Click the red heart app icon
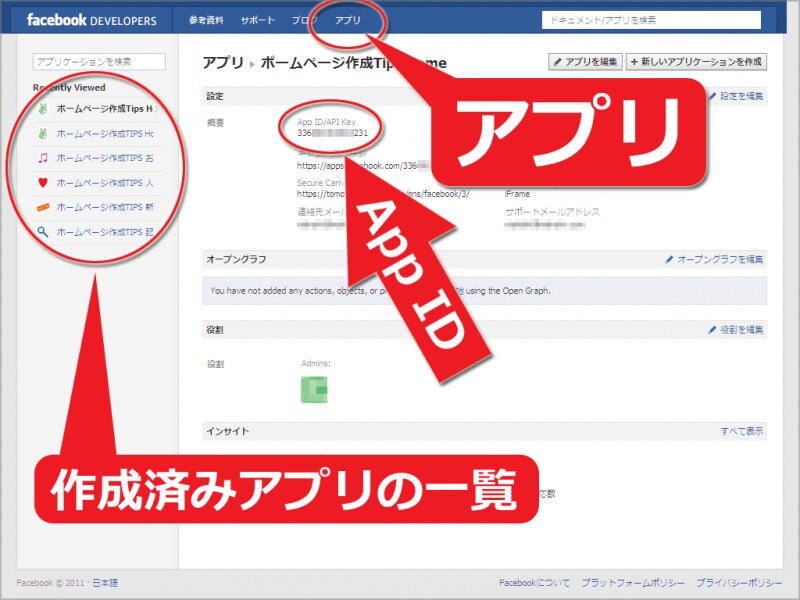The width and height of the screenshot is (800, 600). [43, 183]
